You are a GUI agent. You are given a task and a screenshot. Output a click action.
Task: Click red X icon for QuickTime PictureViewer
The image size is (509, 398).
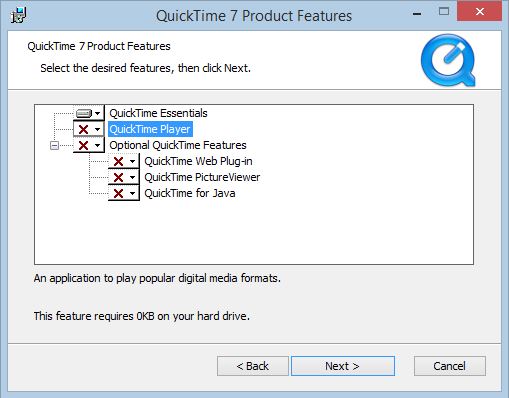(x=118, y=177)
